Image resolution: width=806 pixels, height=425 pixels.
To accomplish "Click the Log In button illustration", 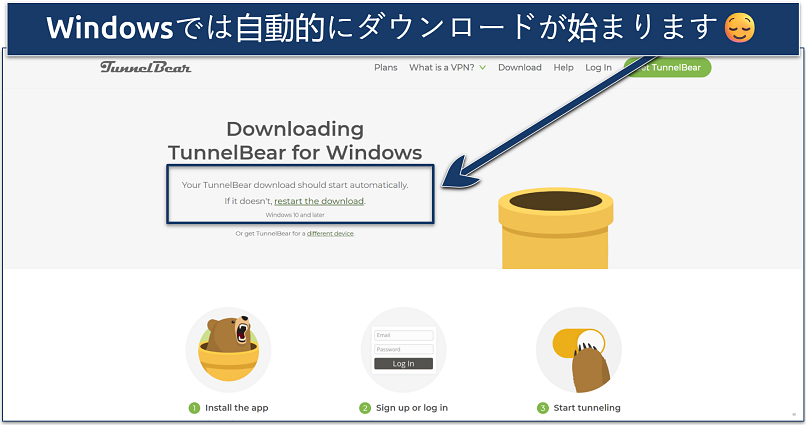I will 404,363.
